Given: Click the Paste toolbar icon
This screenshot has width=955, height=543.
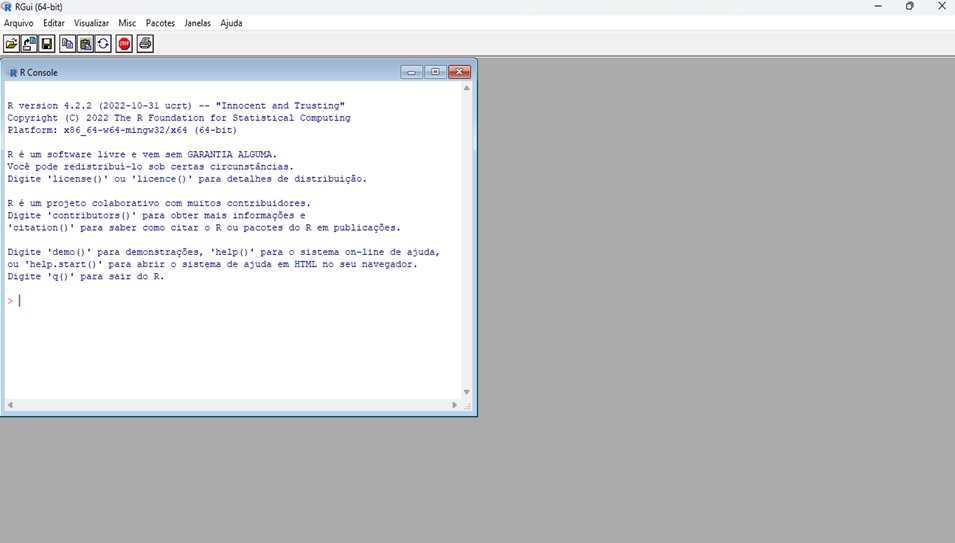Looking at the screenshot, I should (x=85, y=44).
